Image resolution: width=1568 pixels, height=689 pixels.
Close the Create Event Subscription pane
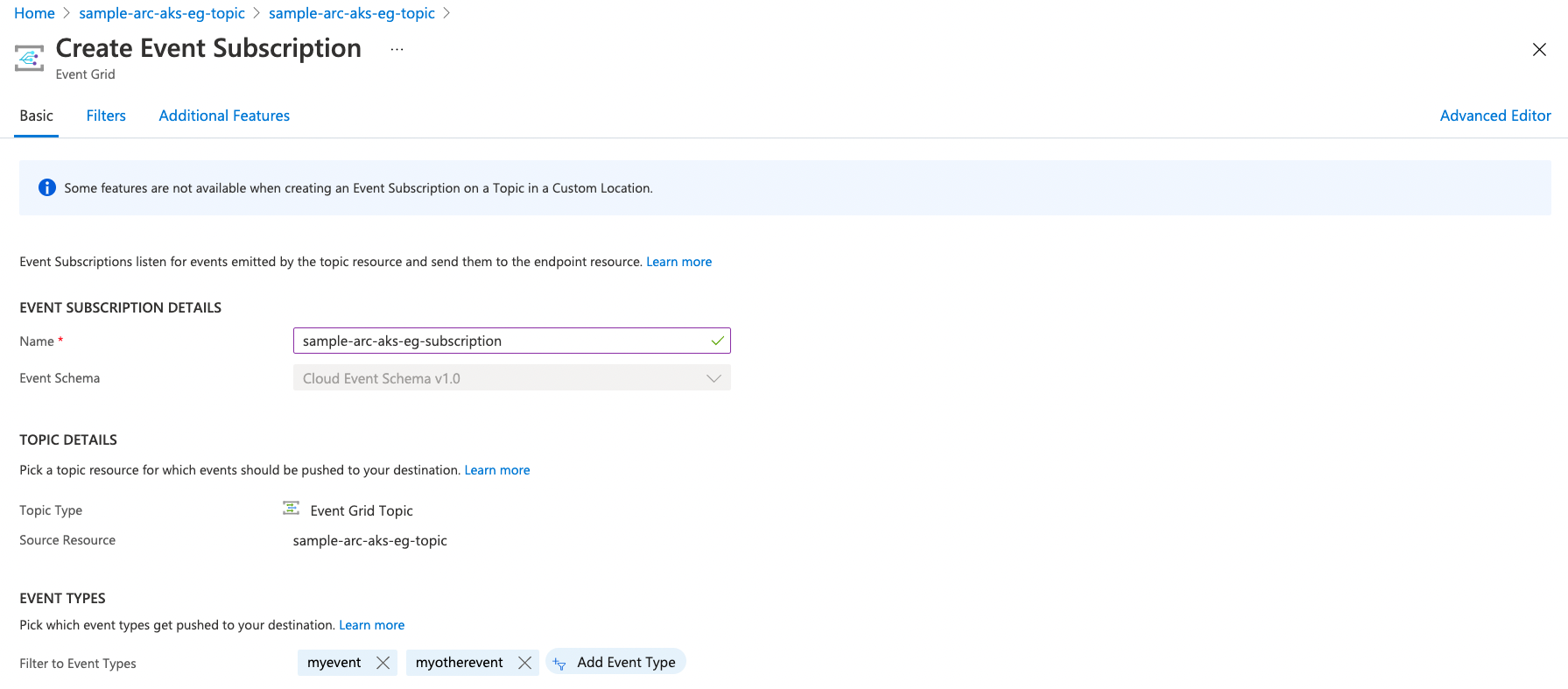coord(1539,50)
